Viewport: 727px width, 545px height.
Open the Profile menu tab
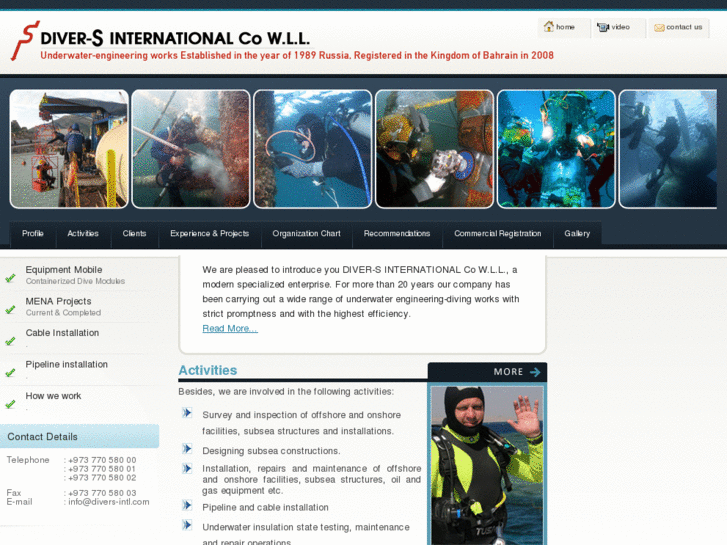[x=33, y=234]
